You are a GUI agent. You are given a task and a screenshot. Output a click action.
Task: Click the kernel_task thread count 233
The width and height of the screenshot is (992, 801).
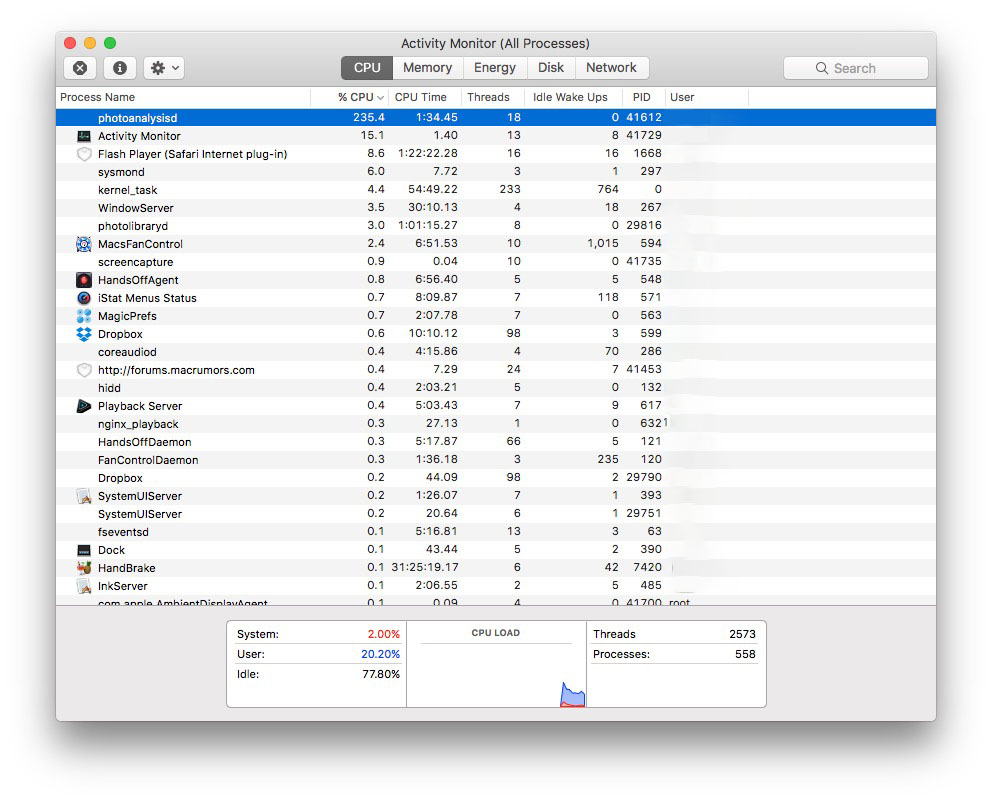click(510, 190)
